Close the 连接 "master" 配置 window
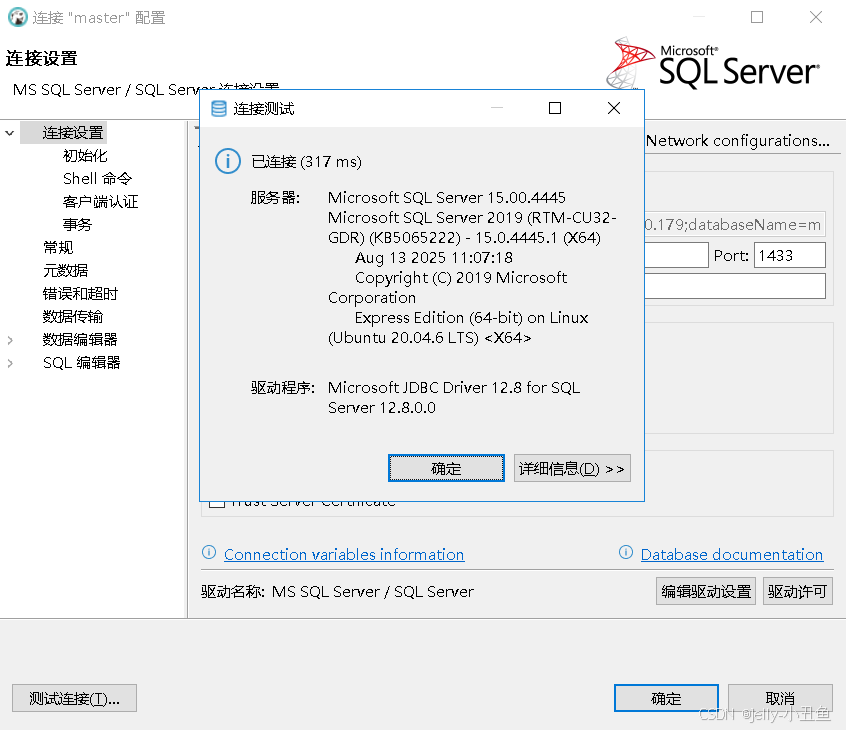This screenshot has width=846, height=730. [816, 17]
